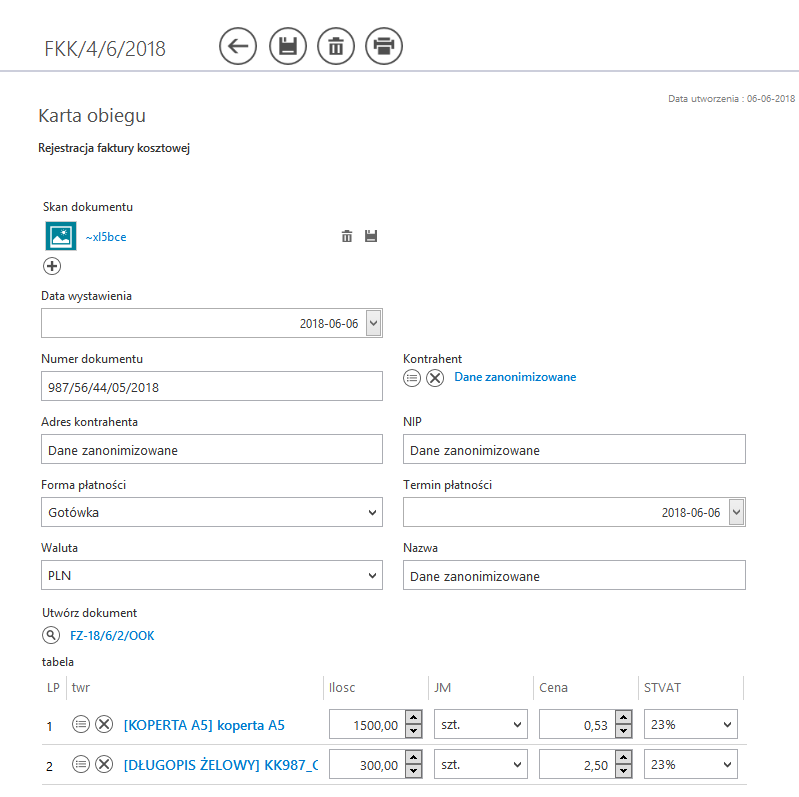
Task: Download scan attachment with small disk icon
Action: [371, 236]
